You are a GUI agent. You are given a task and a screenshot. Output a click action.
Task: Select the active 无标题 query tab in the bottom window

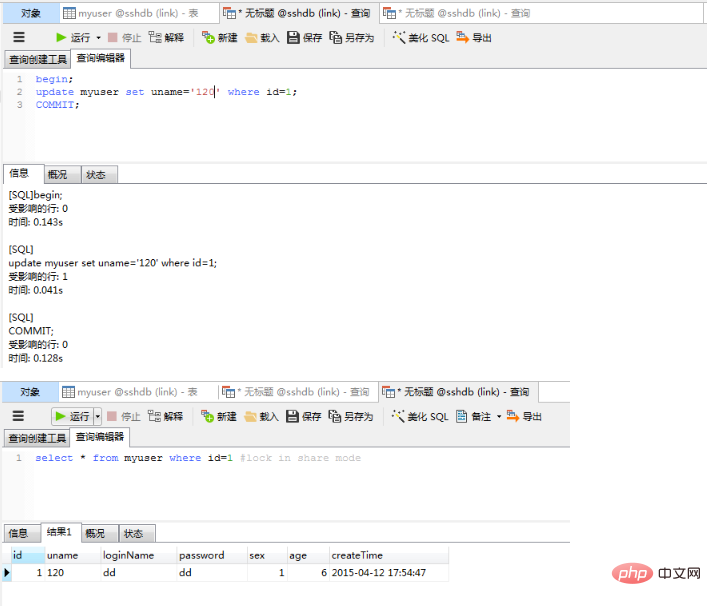point(458,392)
